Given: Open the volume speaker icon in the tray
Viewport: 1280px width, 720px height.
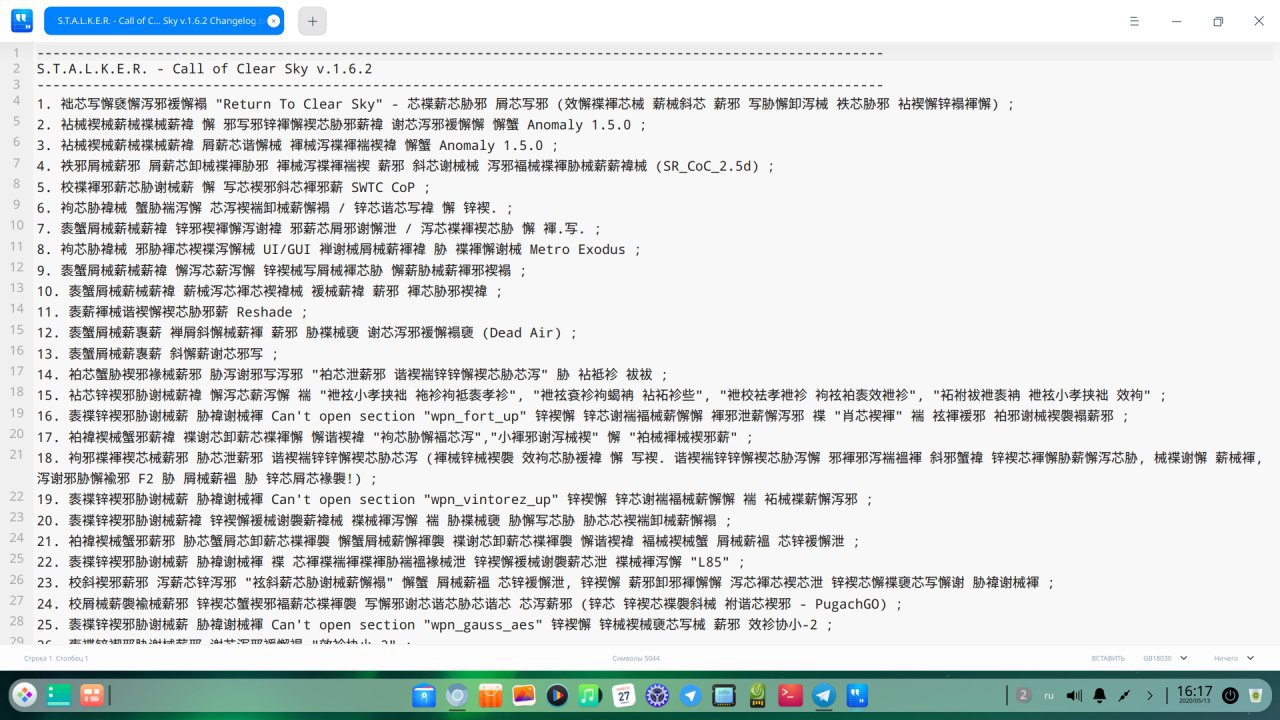Looking at the screenshot, I should tap(1074, 695).
